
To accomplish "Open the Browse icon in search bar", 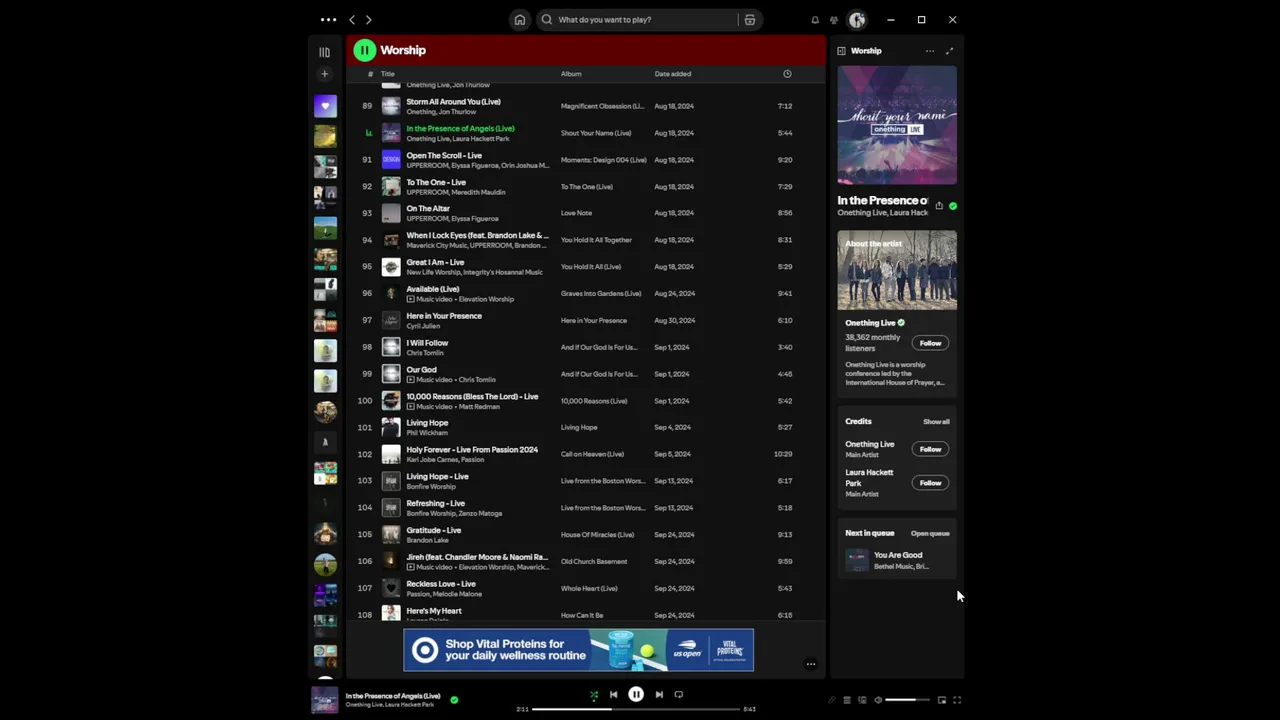I will click(749, 19).
